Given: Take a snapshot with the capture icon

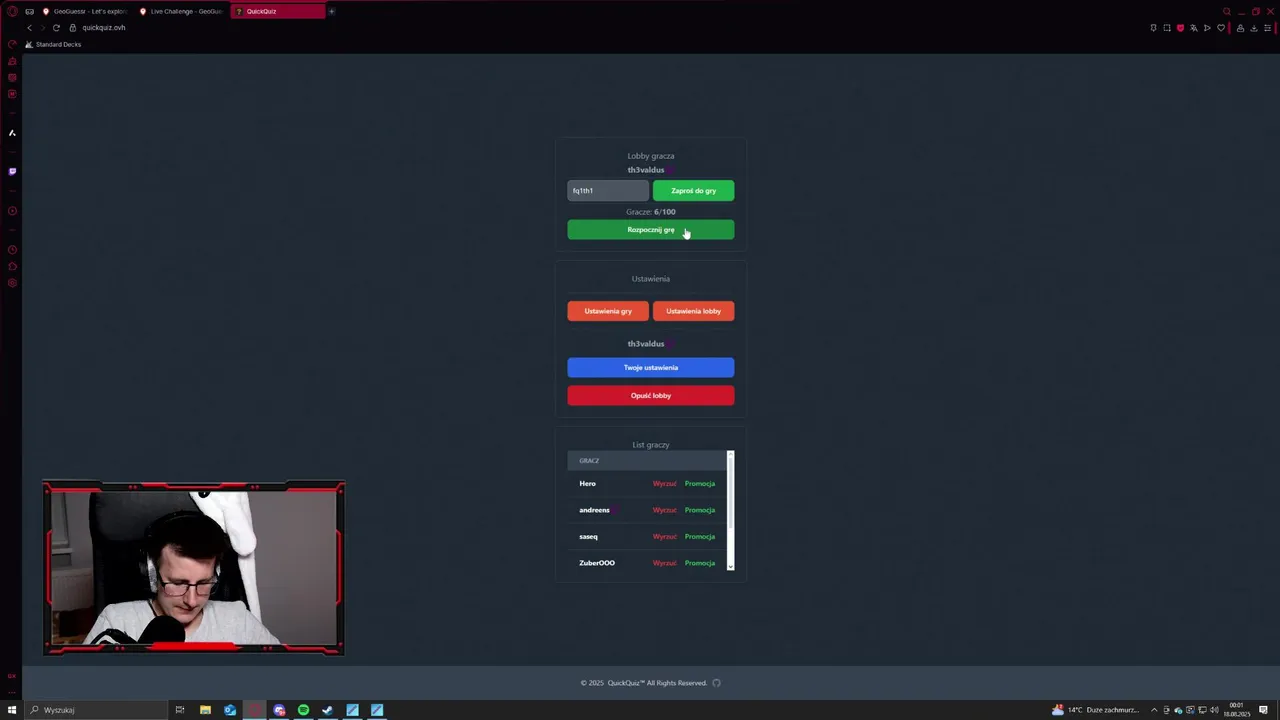Looking at the screenshot, I should [x=1167, y=28].
